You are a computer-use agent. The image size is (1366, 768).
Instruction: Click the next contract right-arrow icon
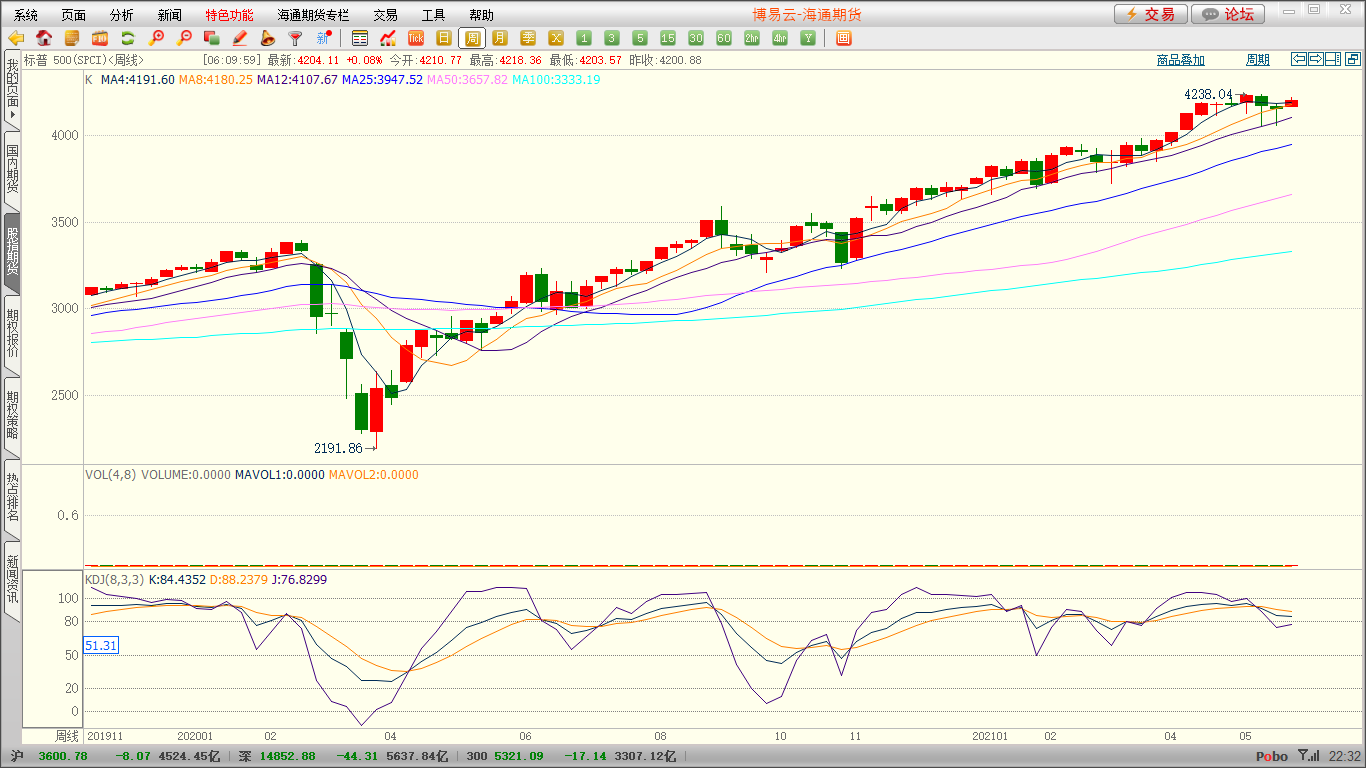pos(1316,59)
